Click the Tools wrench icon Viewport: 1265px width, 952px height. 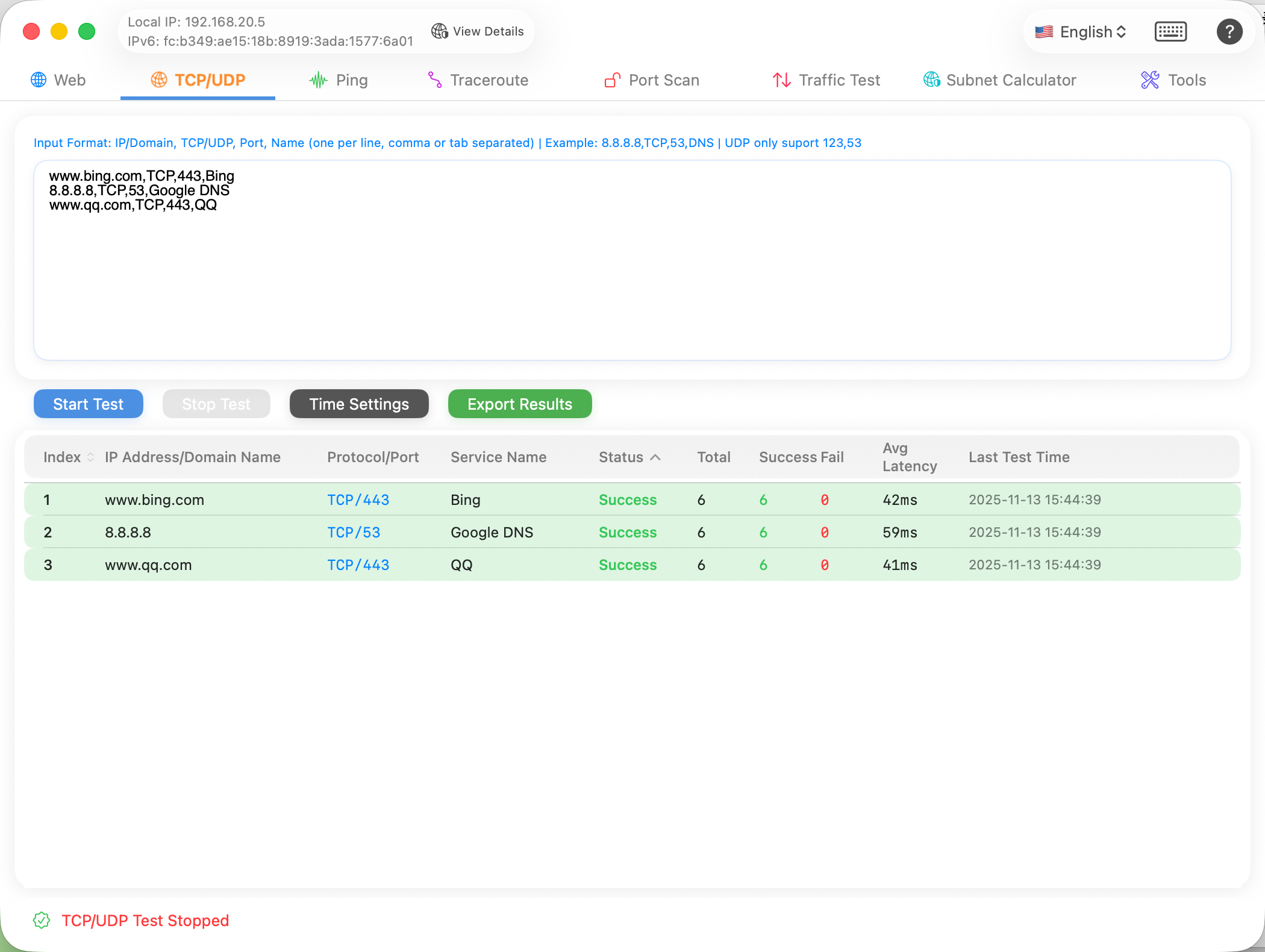pos(1149,80)
